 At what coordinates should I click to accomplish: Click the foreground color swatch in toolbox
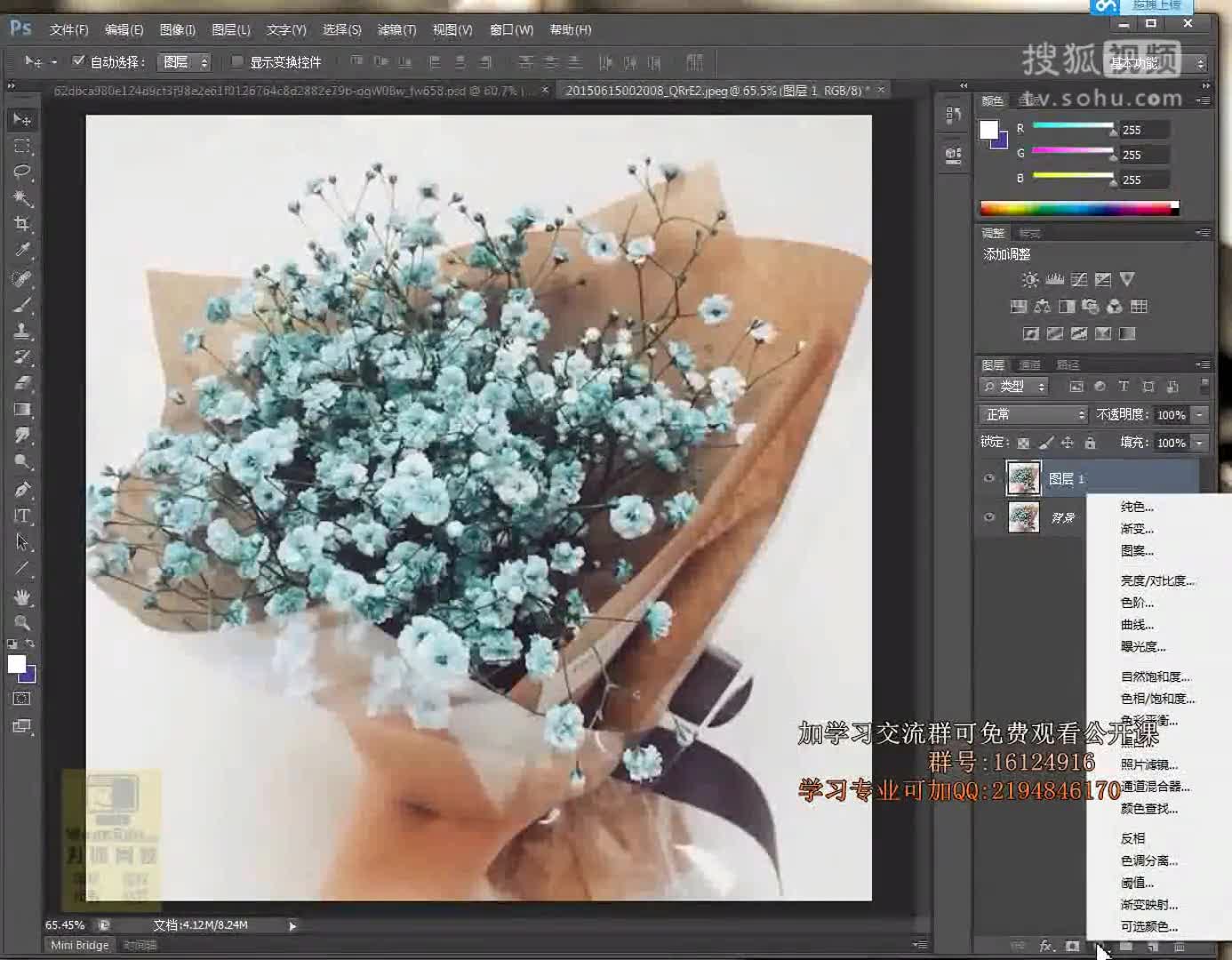pyautogui.click(x=16, y=664)
